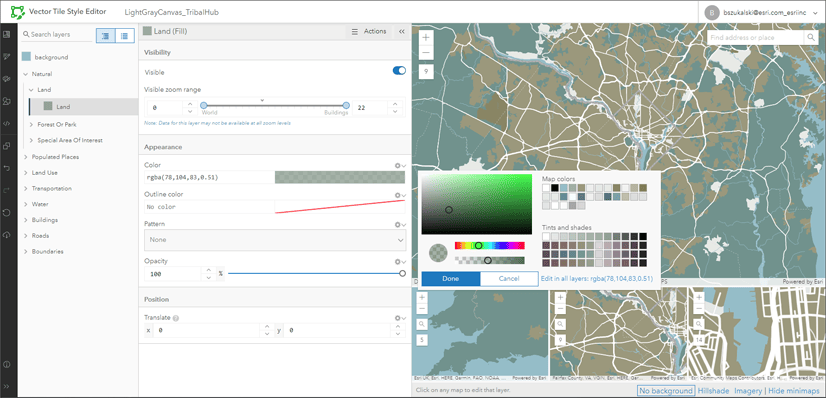Screen dimensions: 826x398
Task: Pick the black swatch in Map colors
Action: [555, 188]
